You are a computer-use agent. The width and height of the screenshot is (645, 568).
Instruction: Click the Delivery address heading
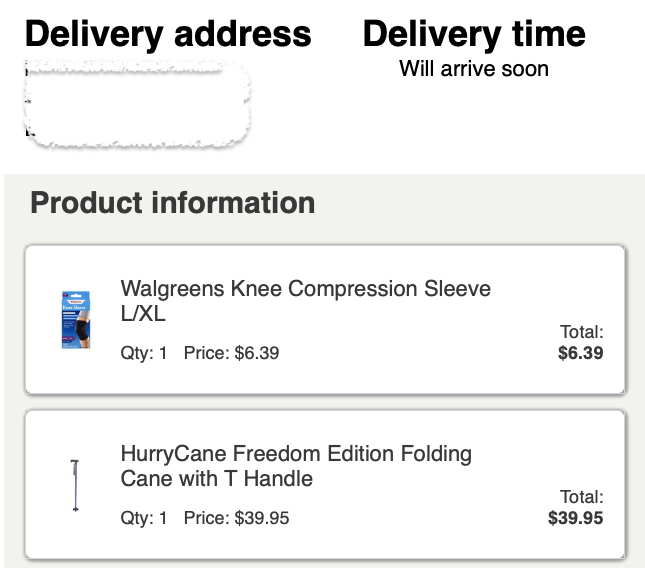(168, 34)
